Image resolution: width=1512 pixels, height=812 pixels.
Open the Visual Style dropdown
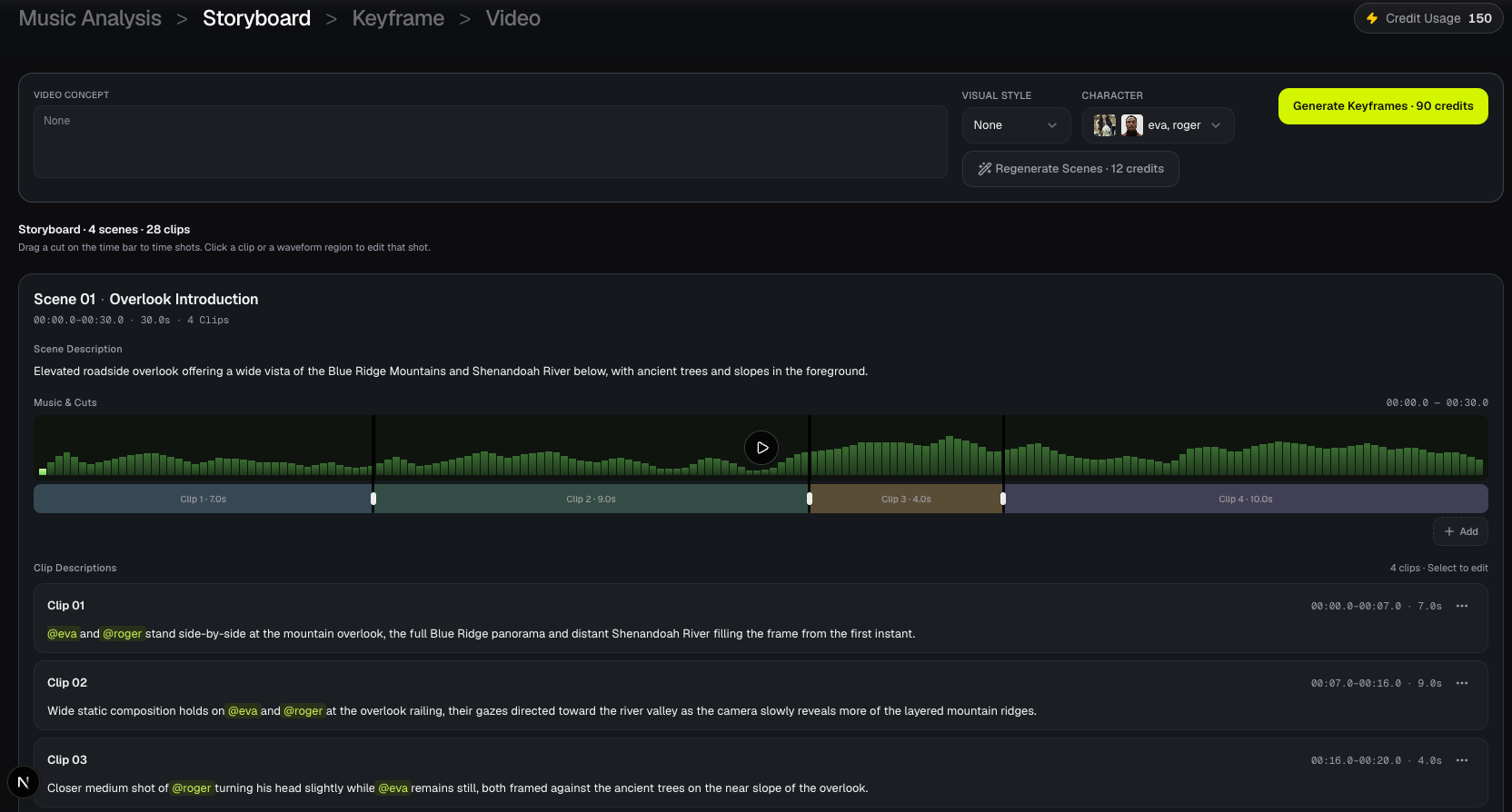tap(1015, 125)
